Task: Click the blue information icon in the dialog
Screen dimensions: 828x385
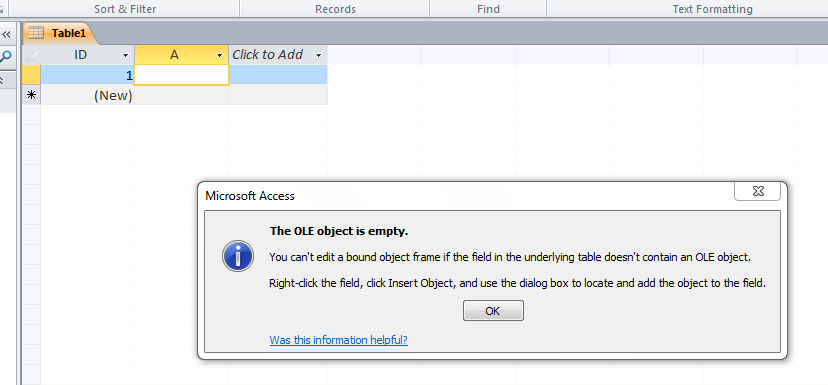Action: (x=238, y=257)
